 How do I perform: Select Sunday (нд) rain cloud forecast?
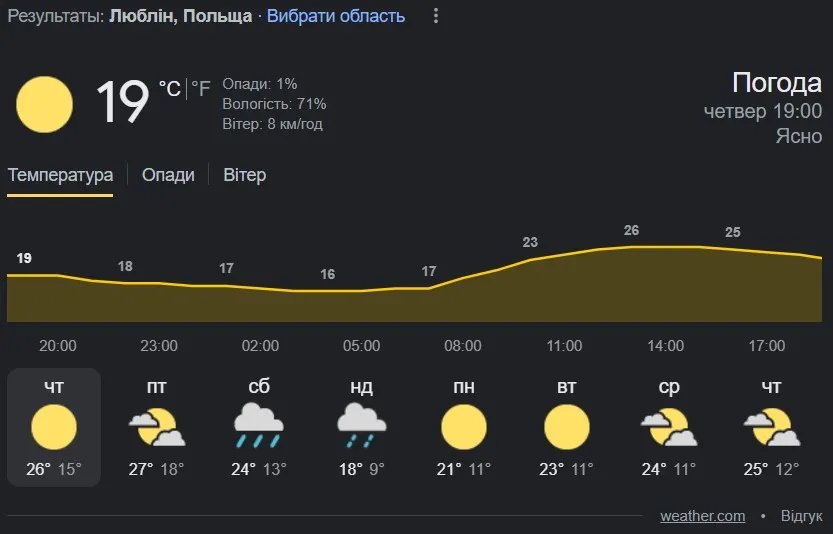pos(361,427)
